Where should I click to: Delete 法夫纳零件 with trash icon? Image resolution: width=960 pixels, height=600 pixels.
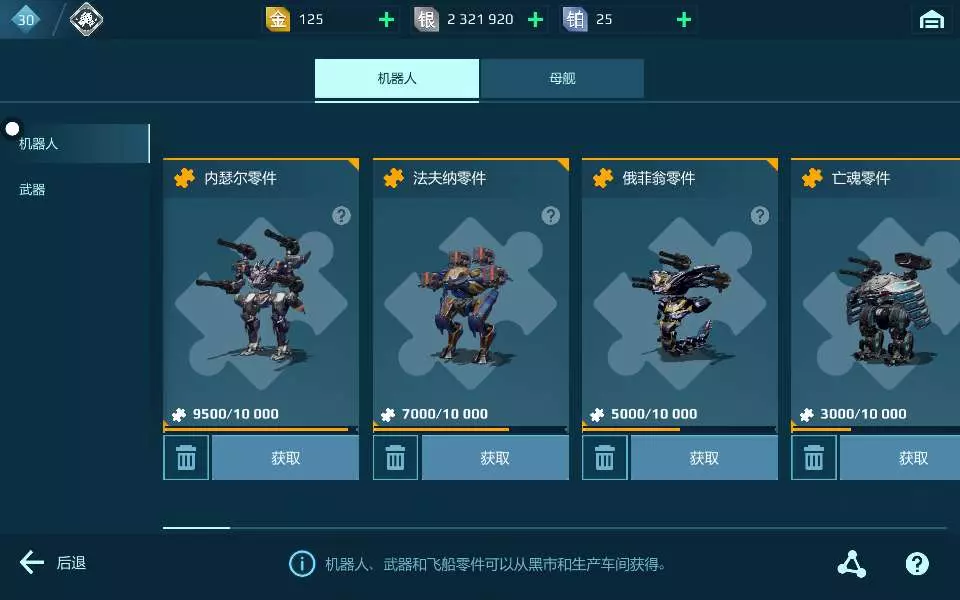pos(396,457)
